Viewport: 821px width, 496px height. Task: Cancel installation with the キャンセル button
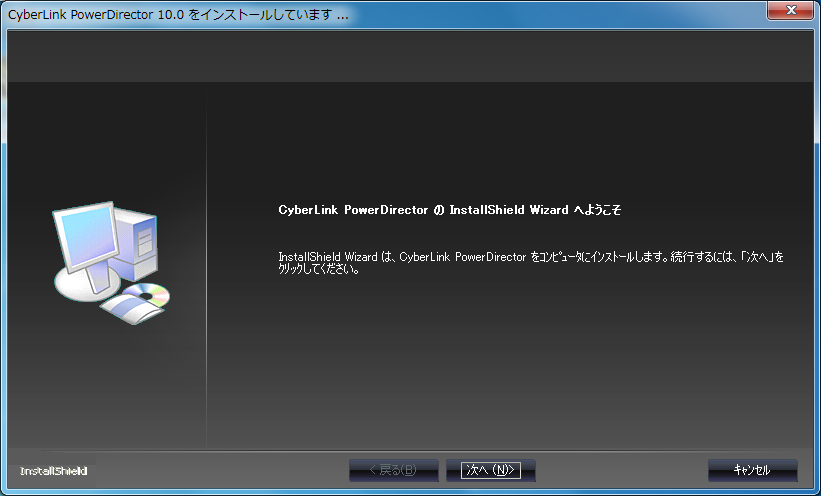(x=752, y=470)
